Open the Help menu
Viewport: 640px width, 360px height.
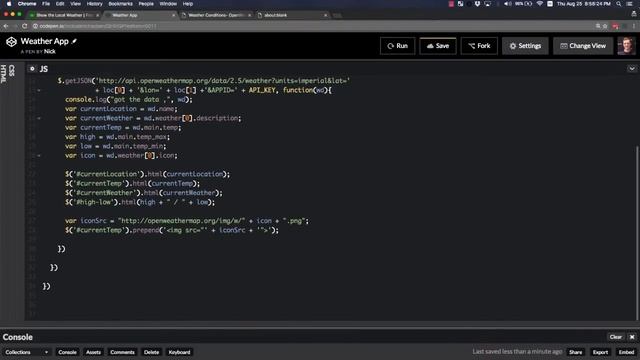(x=188, y=4)
